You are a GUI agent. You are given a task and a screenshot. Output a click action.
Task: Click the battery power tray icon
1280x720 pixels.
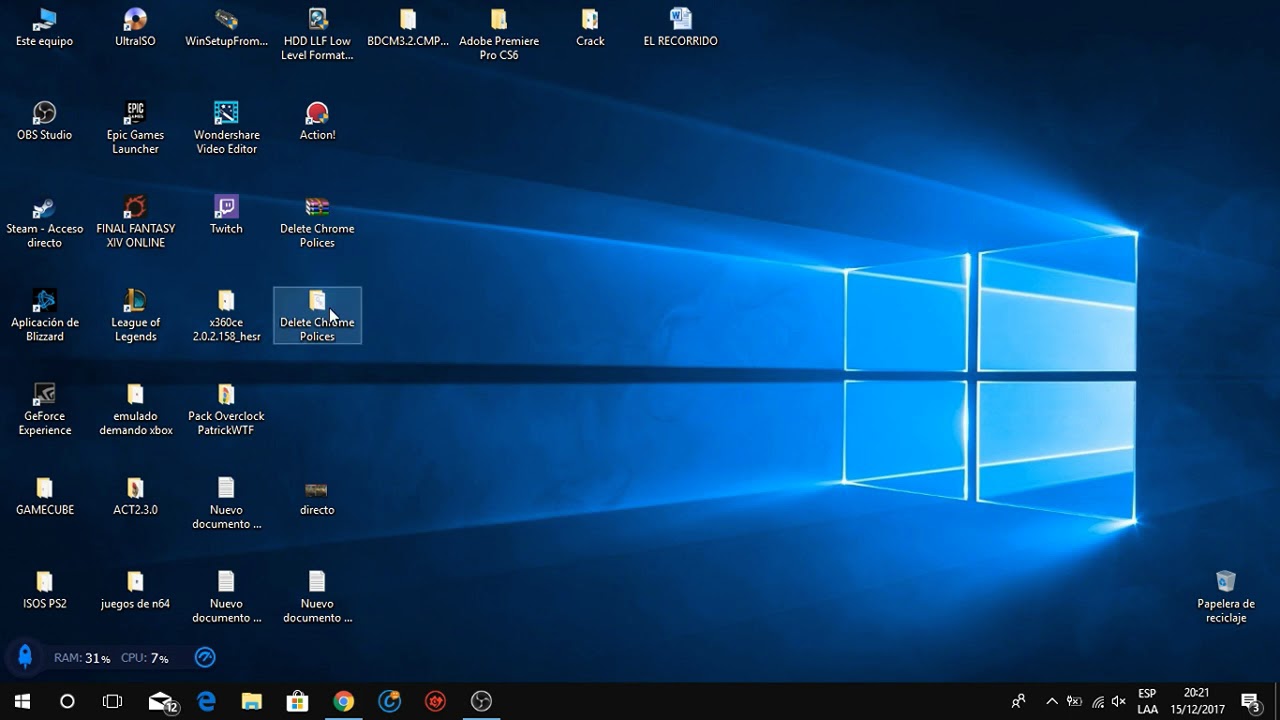(1074, 701)
